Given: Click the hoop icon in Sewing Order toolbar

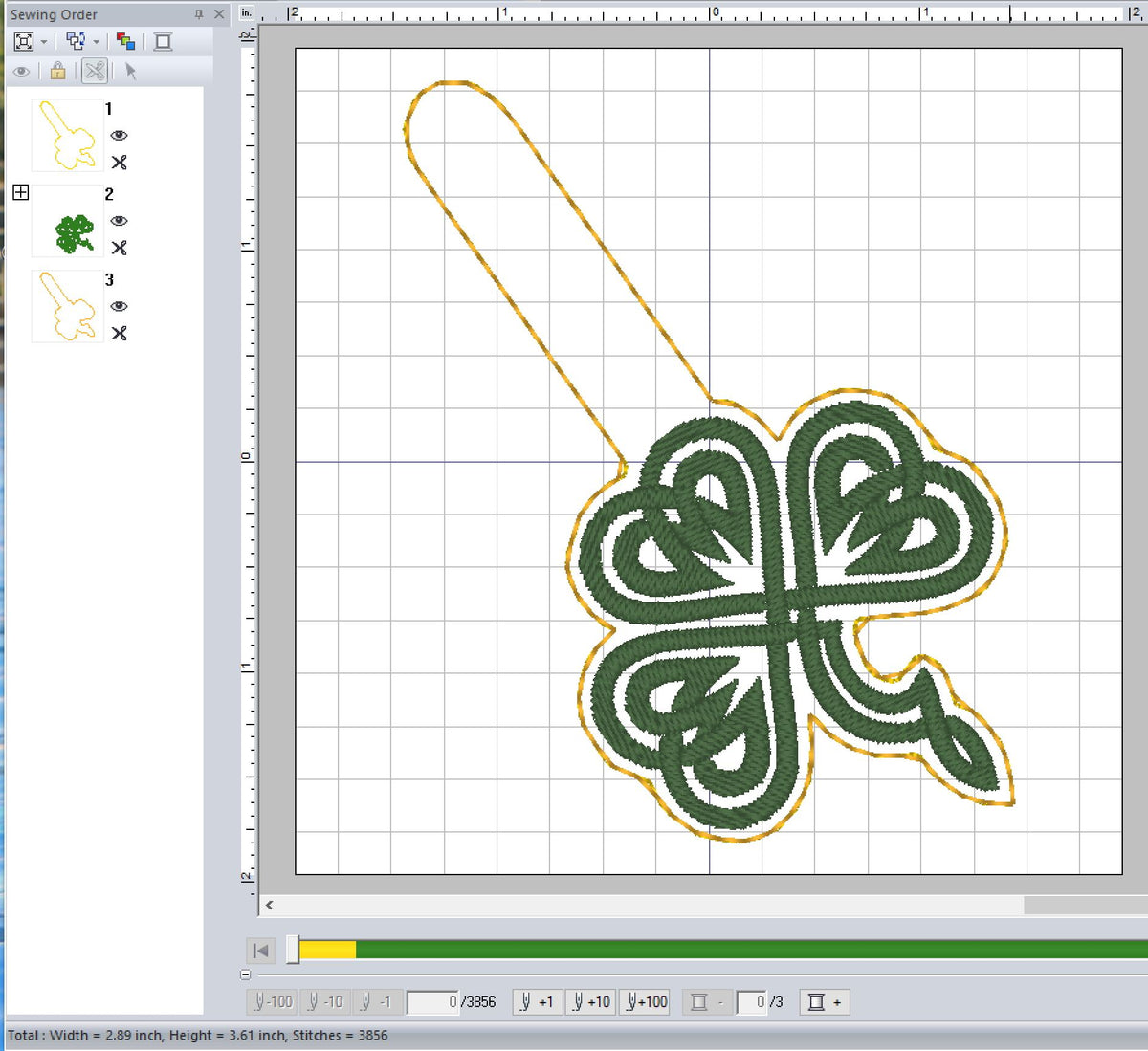Looking at the screenshot, I should click(x=163, y=41).
